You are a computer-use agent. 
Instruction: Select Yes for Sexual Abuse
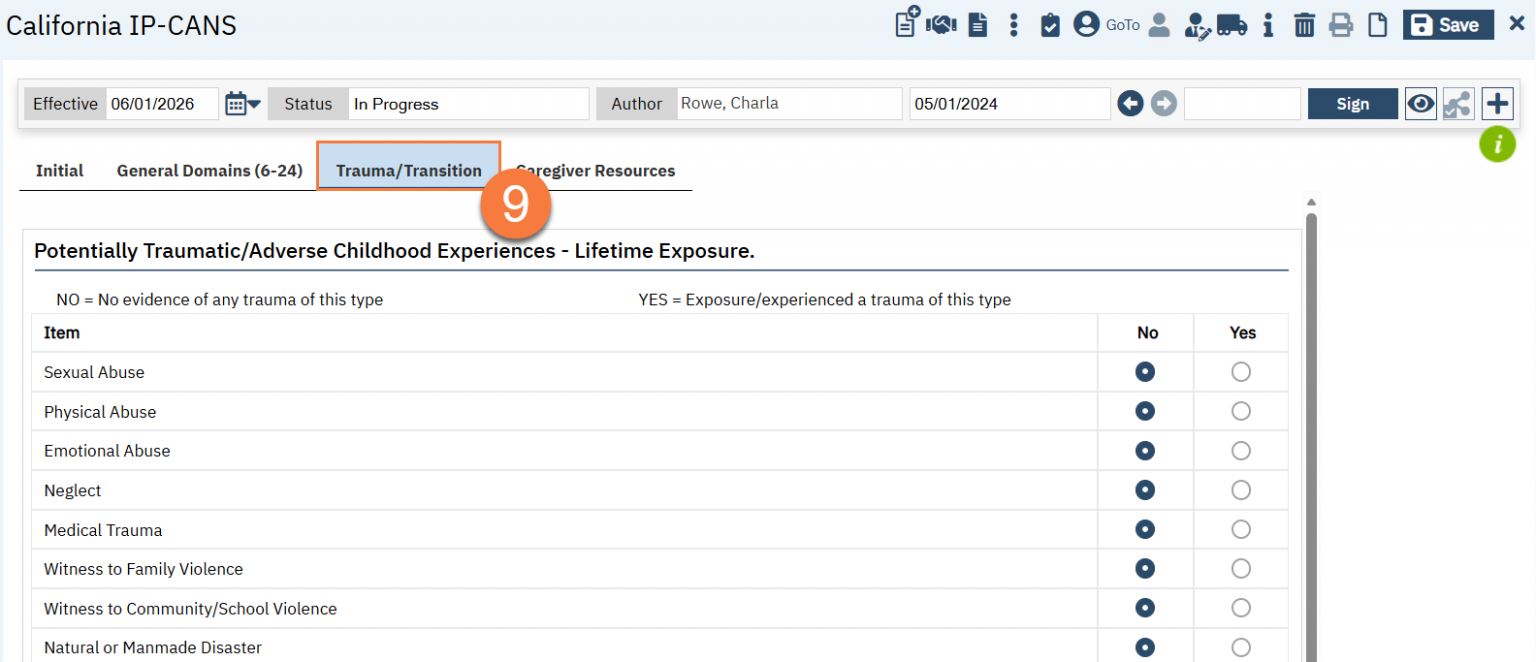(x=1241, y=372)
